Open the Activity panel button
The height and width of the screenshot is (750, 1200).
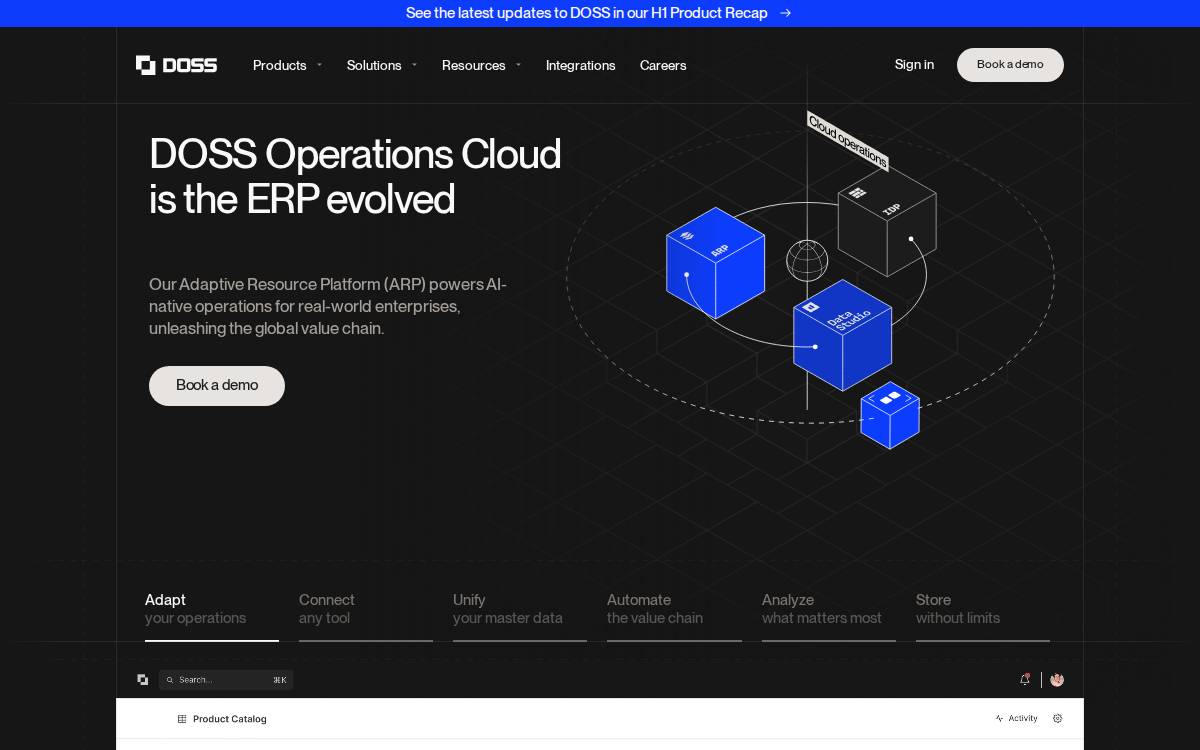[1016, 718]
